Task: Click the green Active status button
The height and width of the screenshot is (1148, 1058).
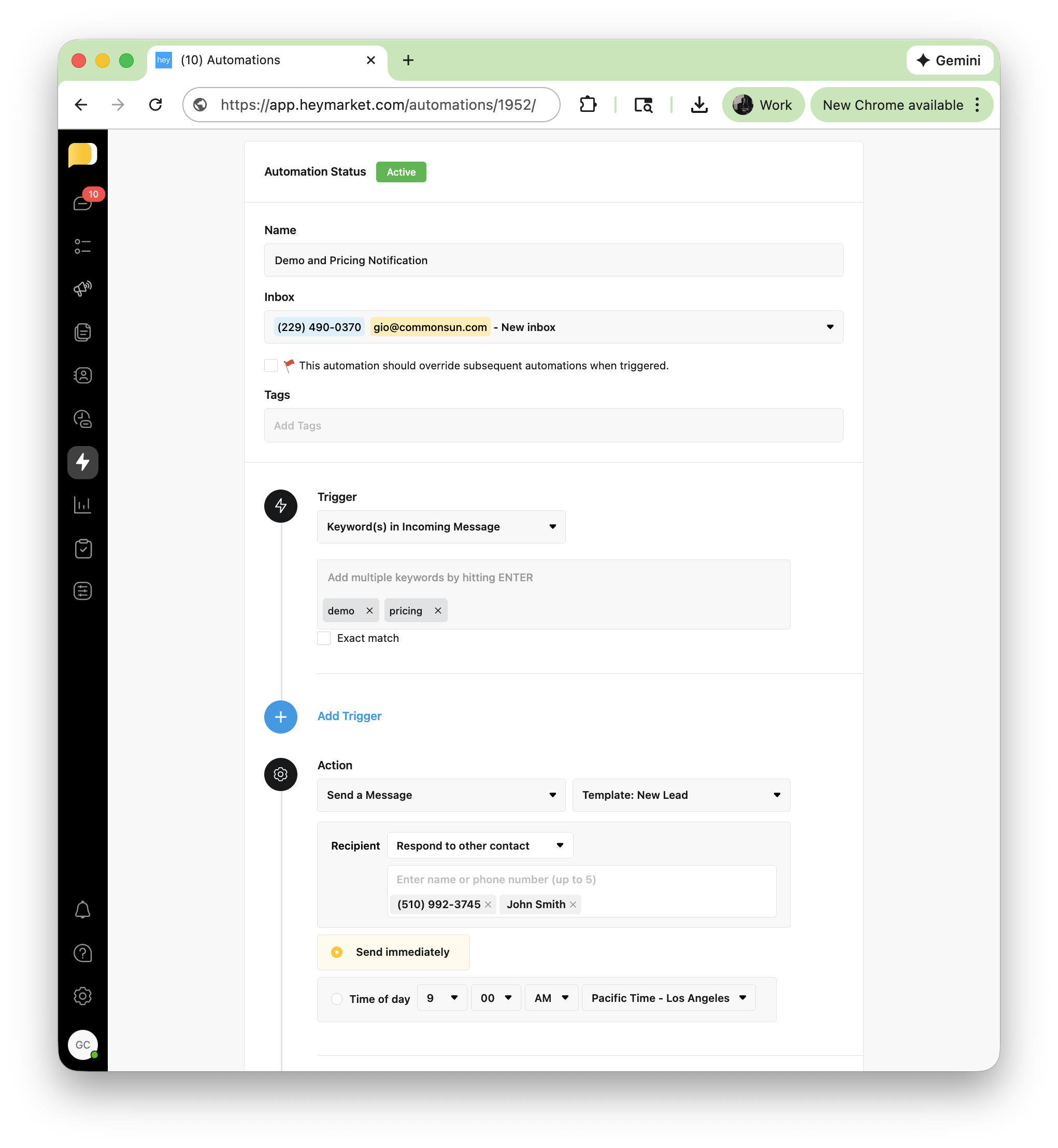Action: pos(401,173)
